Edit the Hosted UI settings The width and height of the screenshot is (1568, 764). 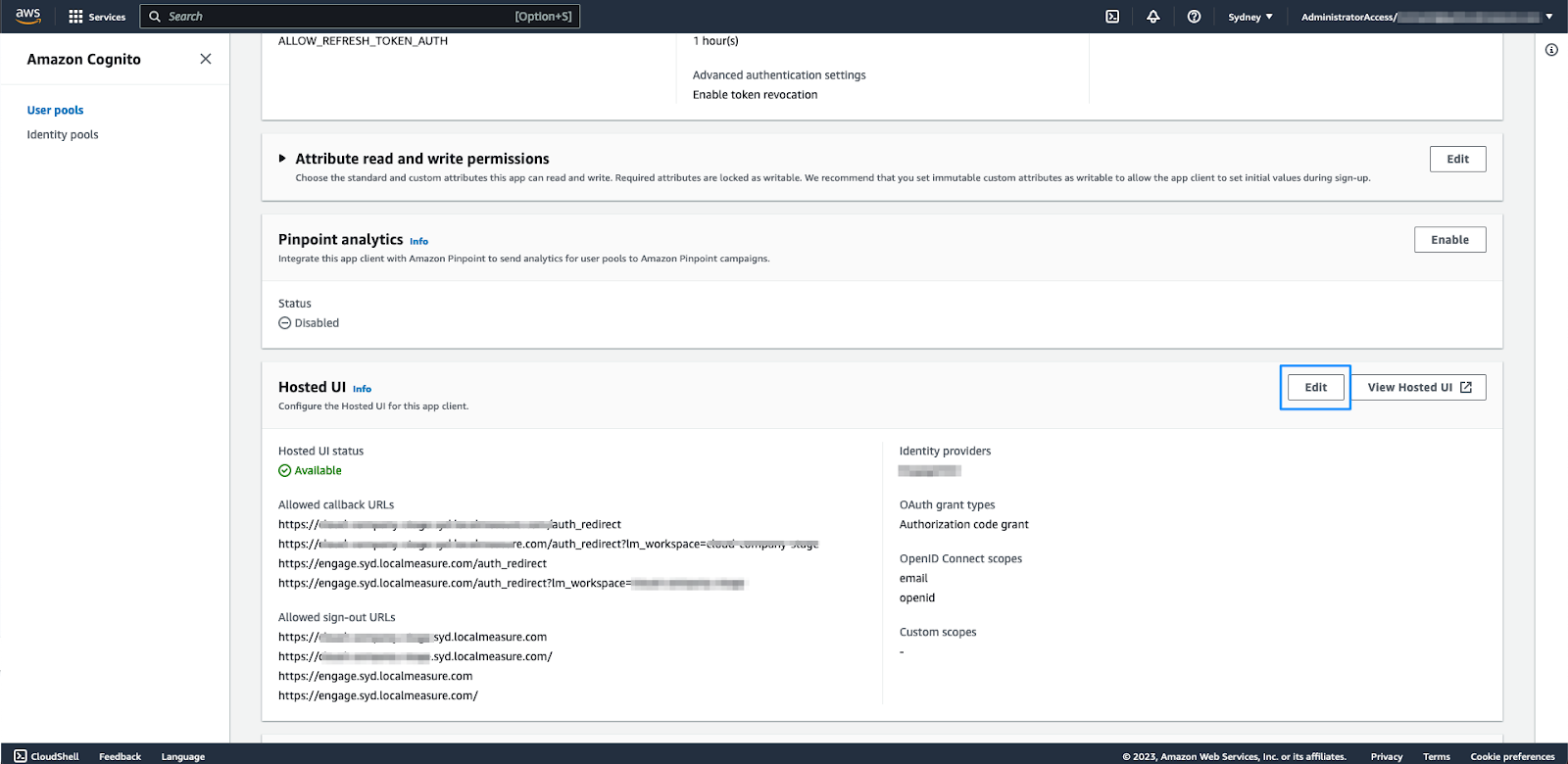pos(1316,388)
